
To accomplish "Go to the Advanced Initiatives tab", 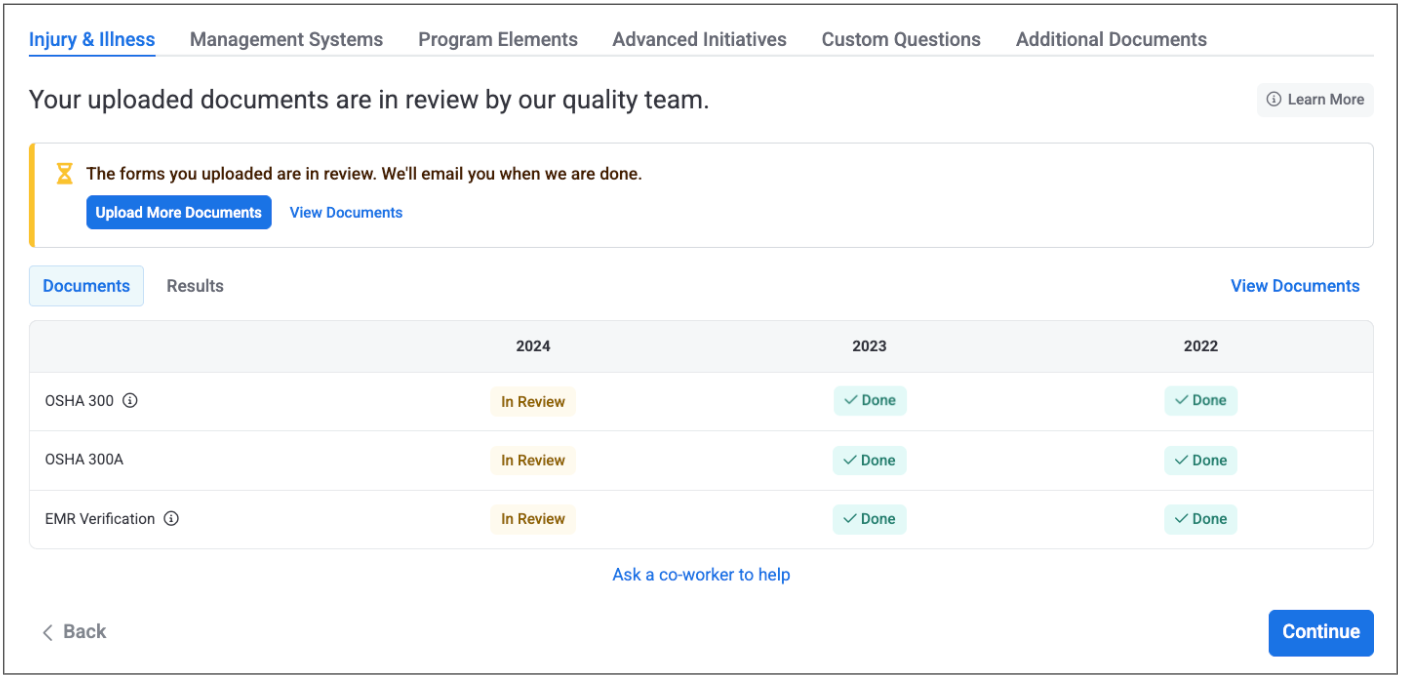I will click(699, 40).
